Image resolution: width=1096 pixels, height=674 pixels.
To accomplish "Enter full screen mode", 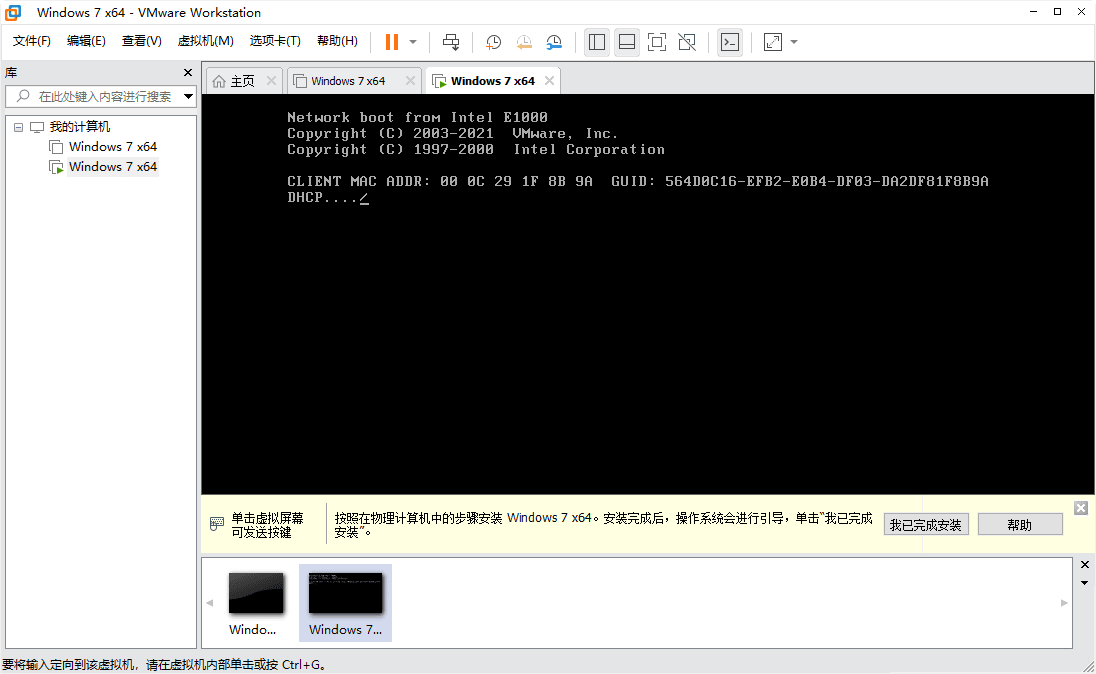I will [x=657, y=42].
